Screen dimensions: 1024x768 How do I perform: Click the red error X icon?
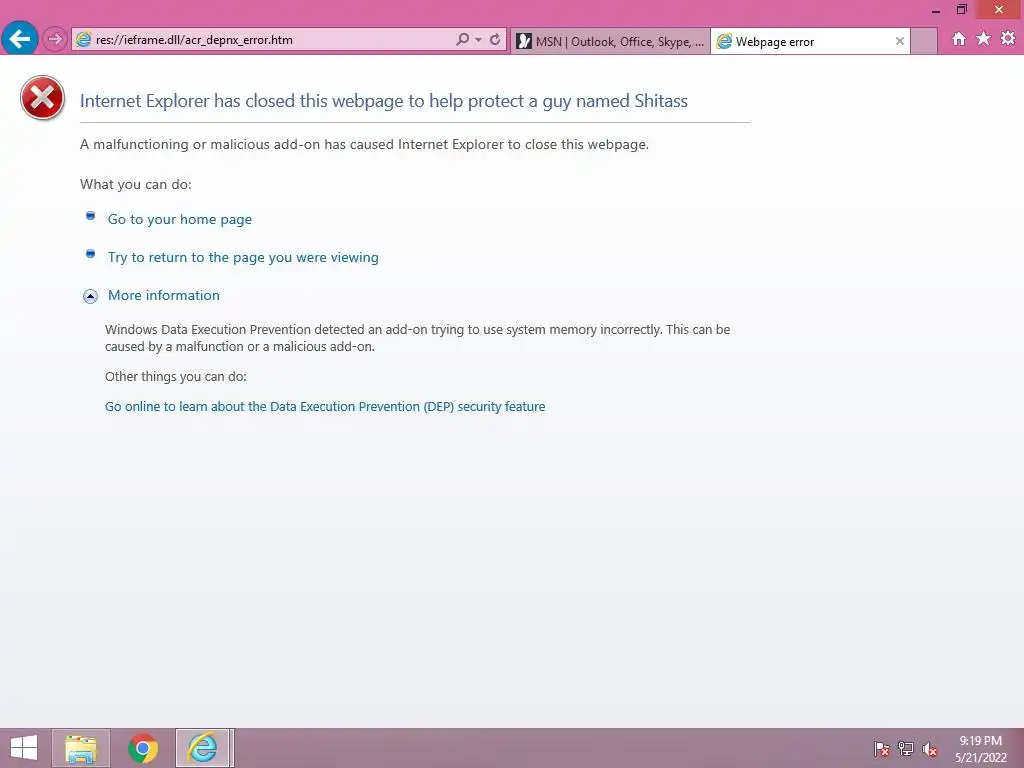42,98
